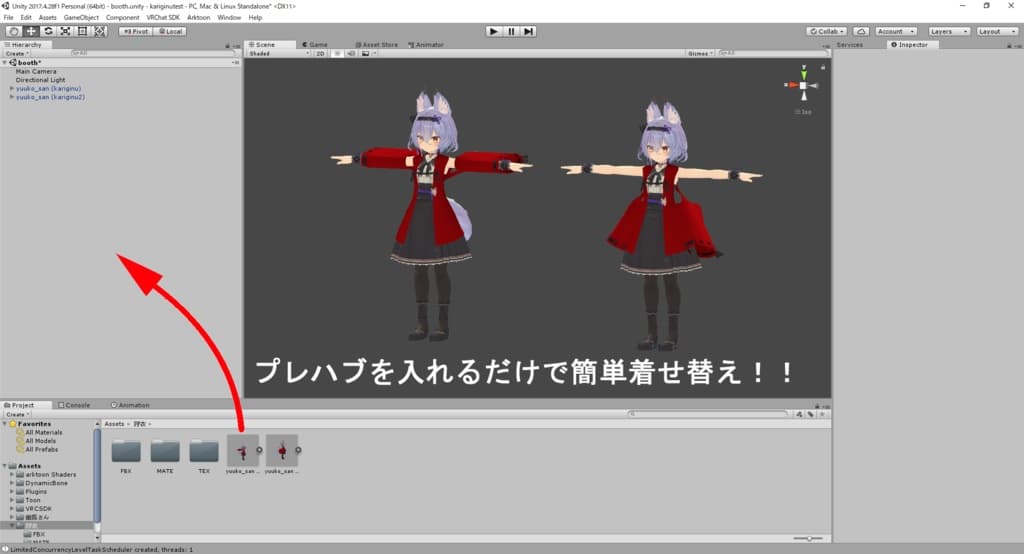Switch to the Game tab
The width and height of the screenshot is (1024, 554).
pyautogui.click(x=315, y=44)
